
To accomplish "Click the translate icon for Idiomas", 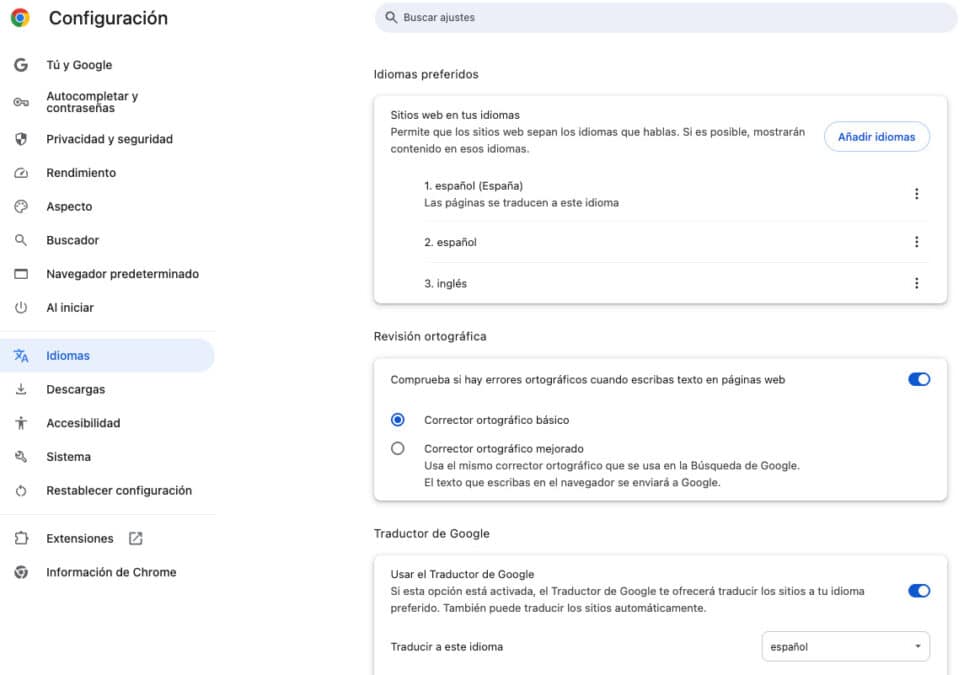I will pos(21,355).
